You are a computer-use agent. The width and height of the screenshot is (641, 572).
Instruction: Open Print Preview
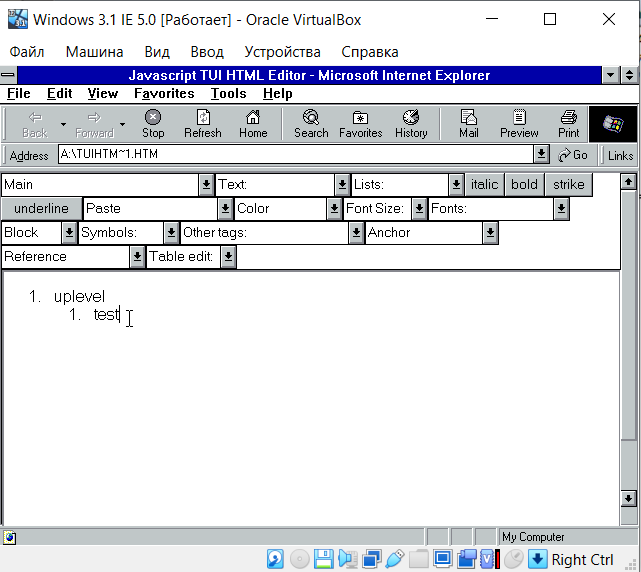(x=519, y=124)
